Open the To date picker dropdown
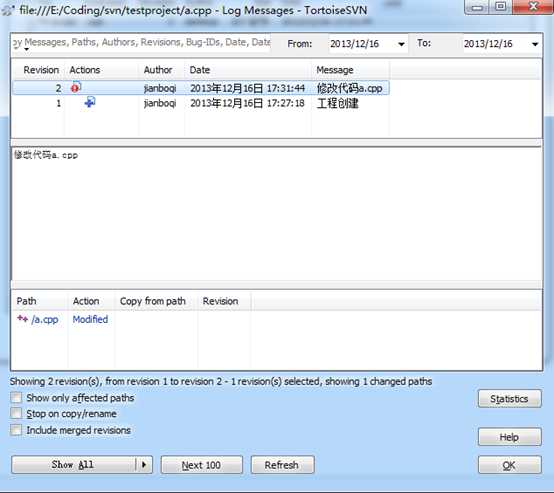Viewport: 554px width, 493px height. pos(535,44)
